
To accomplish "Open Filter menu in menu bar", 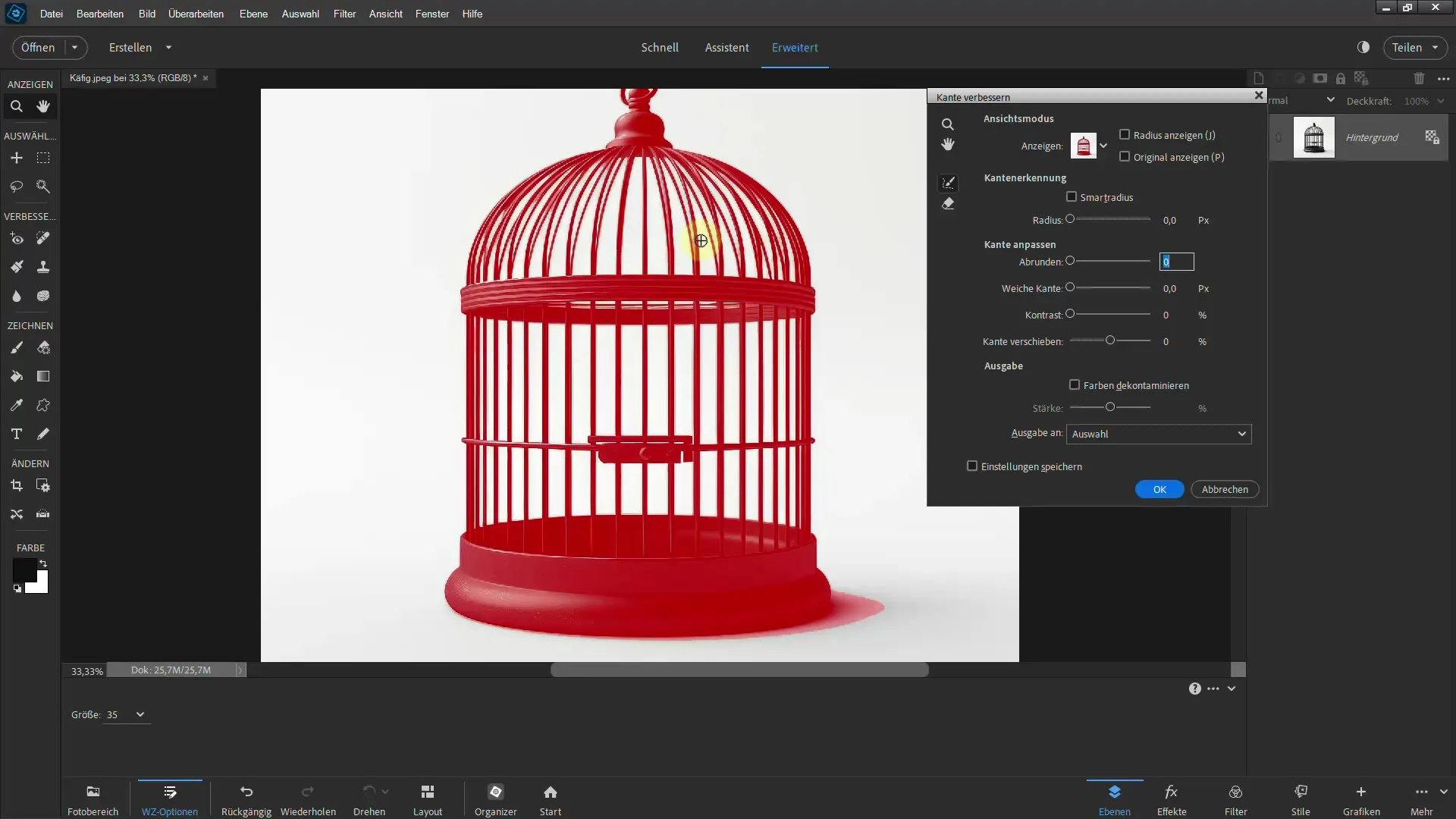I will pyautogui.click(x=343, y=13).
